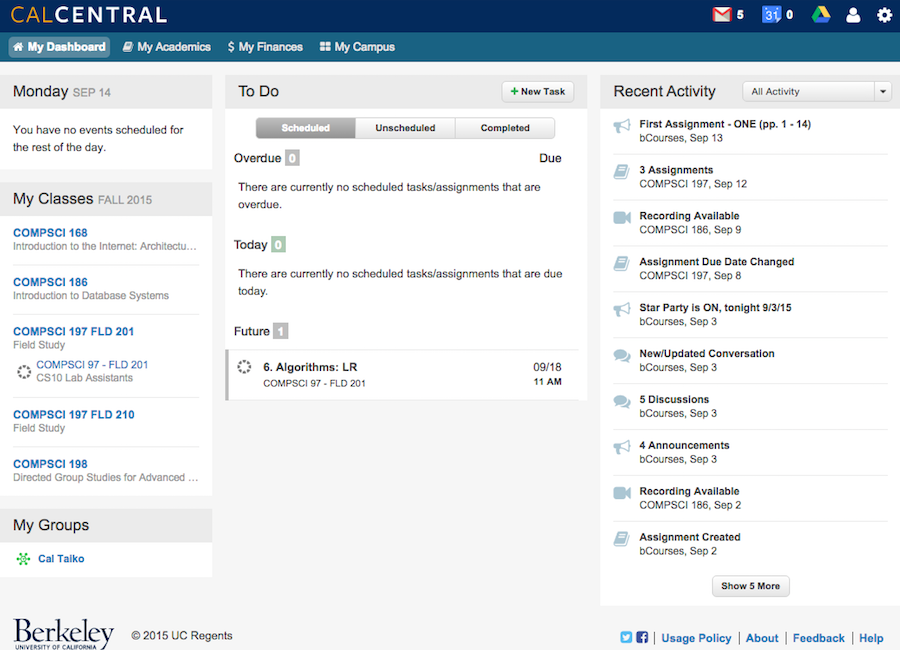
Task: Click the Future count badge
Action: click(x=280, y=331)
